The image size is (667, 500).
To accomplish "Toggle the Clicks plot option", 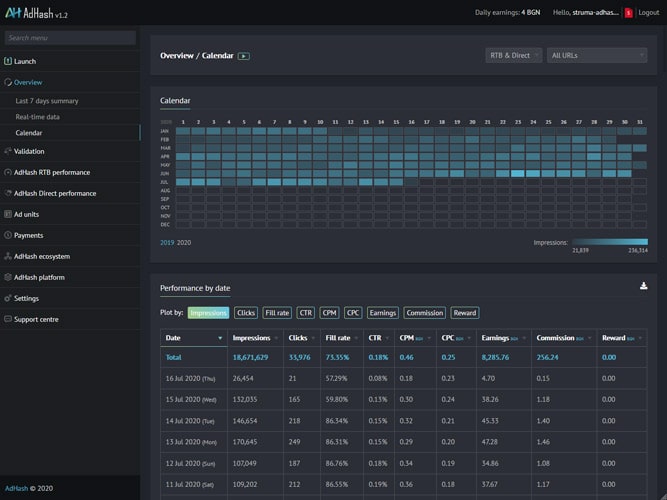I will [246, 313].
